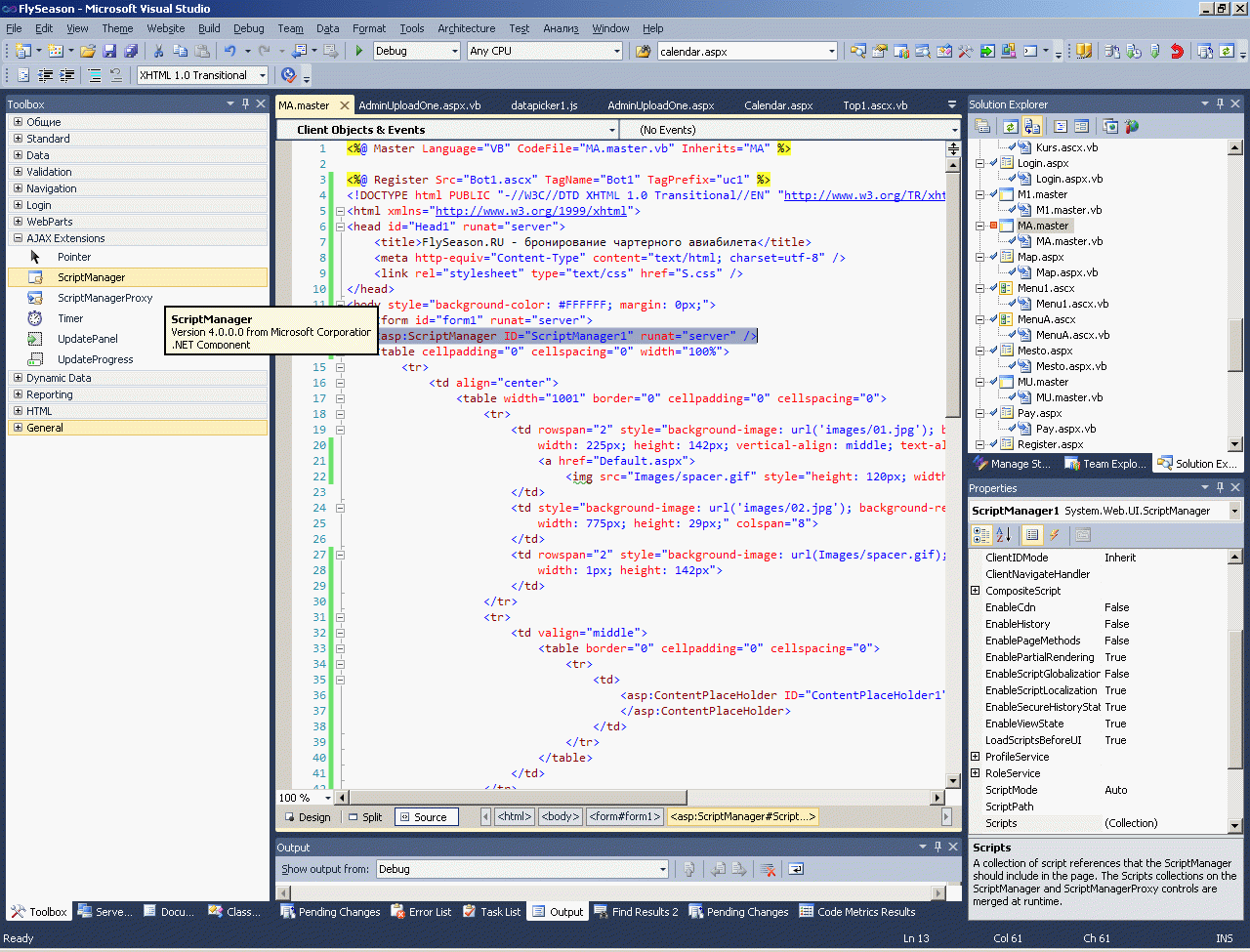Open the Debug solution configuration dropdown
1250x952 pixels.
coord(455,51)
